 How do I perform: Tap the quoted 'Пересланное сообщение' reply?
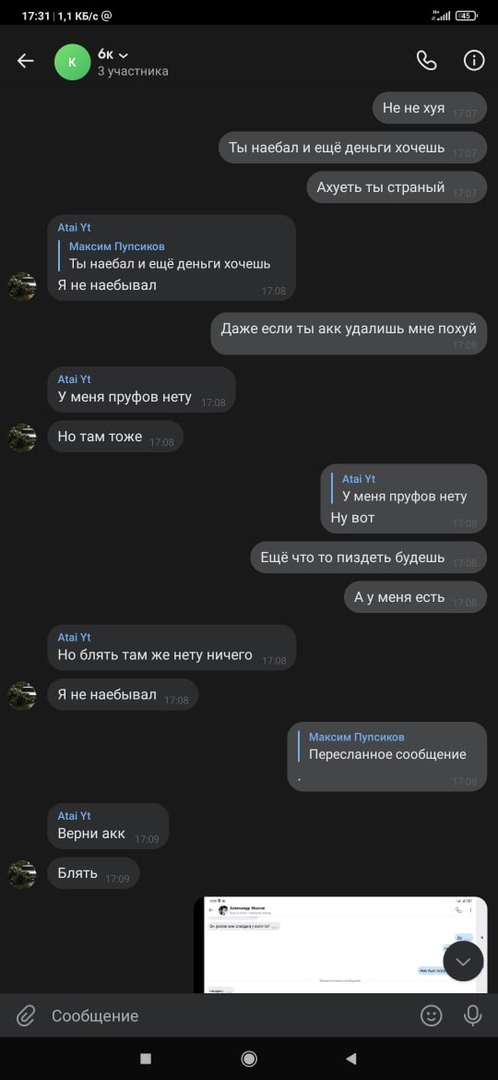[x=386, y=746]
